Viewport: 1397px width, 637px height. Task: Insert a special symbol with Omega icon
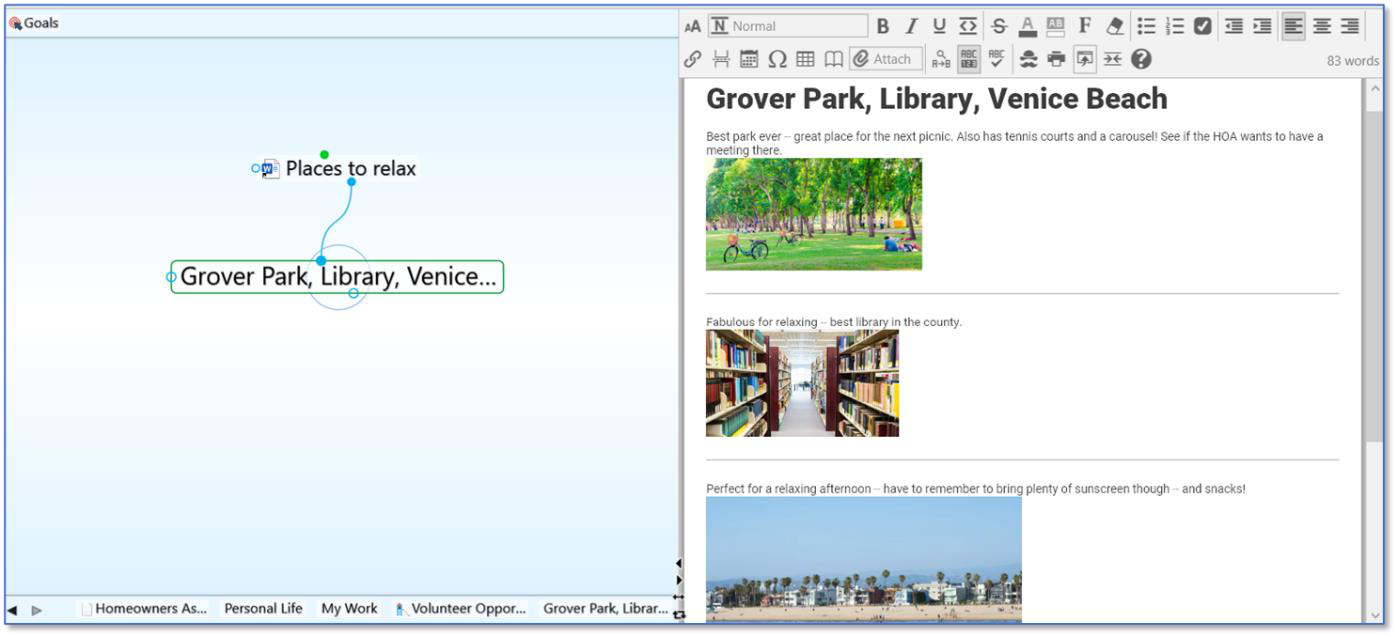(777, 60)
